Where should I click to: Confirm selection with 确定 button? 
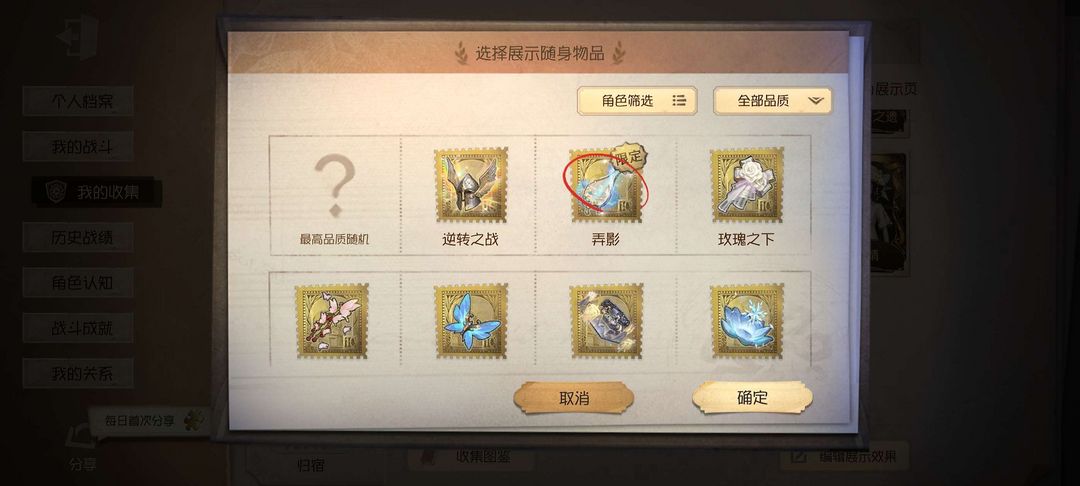pos(752,397)
